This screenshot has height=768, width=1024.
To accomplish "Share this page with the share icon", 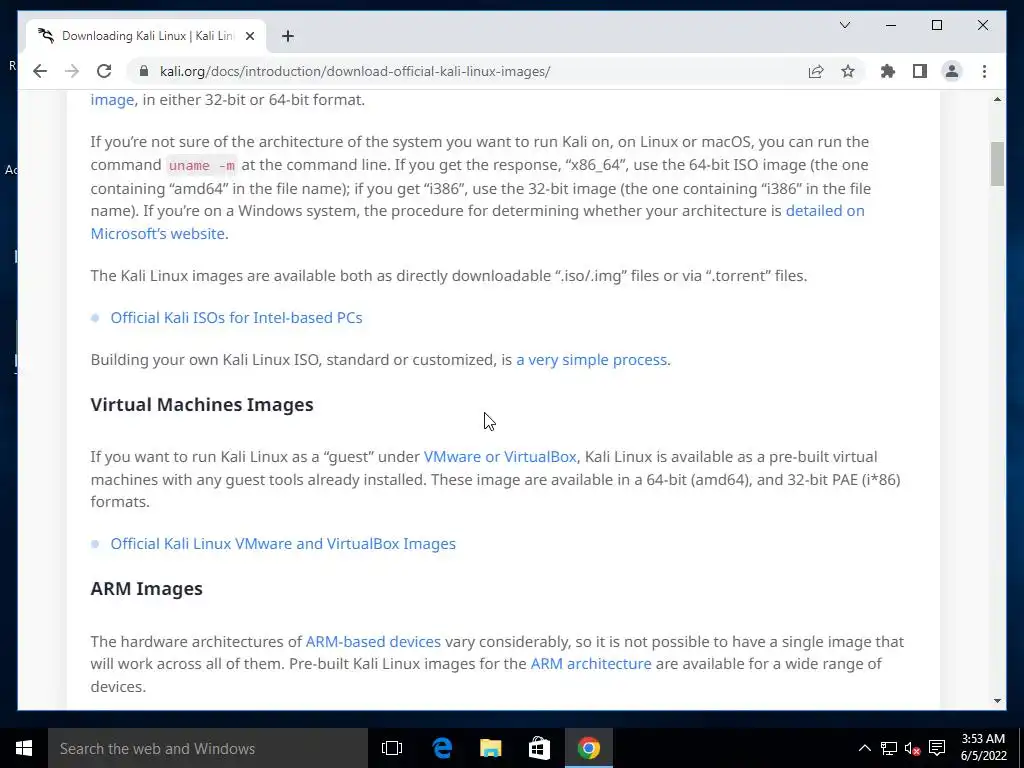I will [x=816, y=71].
